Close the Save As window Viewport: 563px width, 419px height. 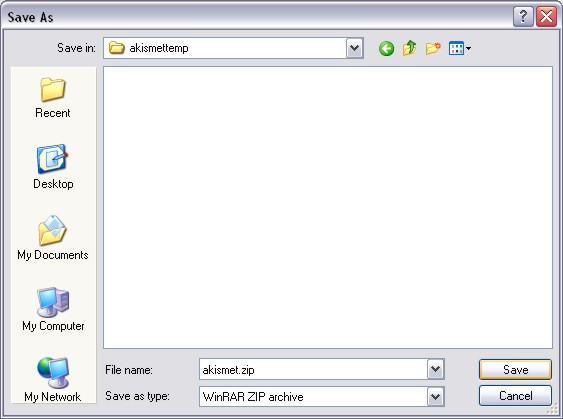546,17
